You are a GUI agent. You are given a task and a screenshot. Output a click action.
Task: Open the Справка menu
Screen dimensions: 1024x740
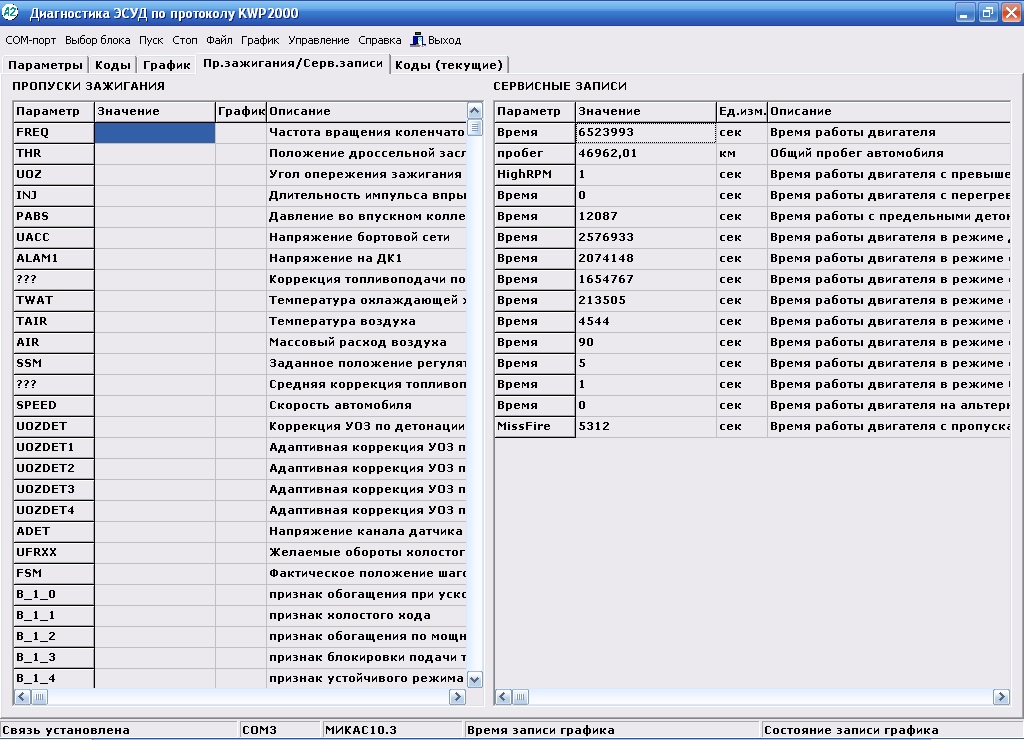point(379,40)
